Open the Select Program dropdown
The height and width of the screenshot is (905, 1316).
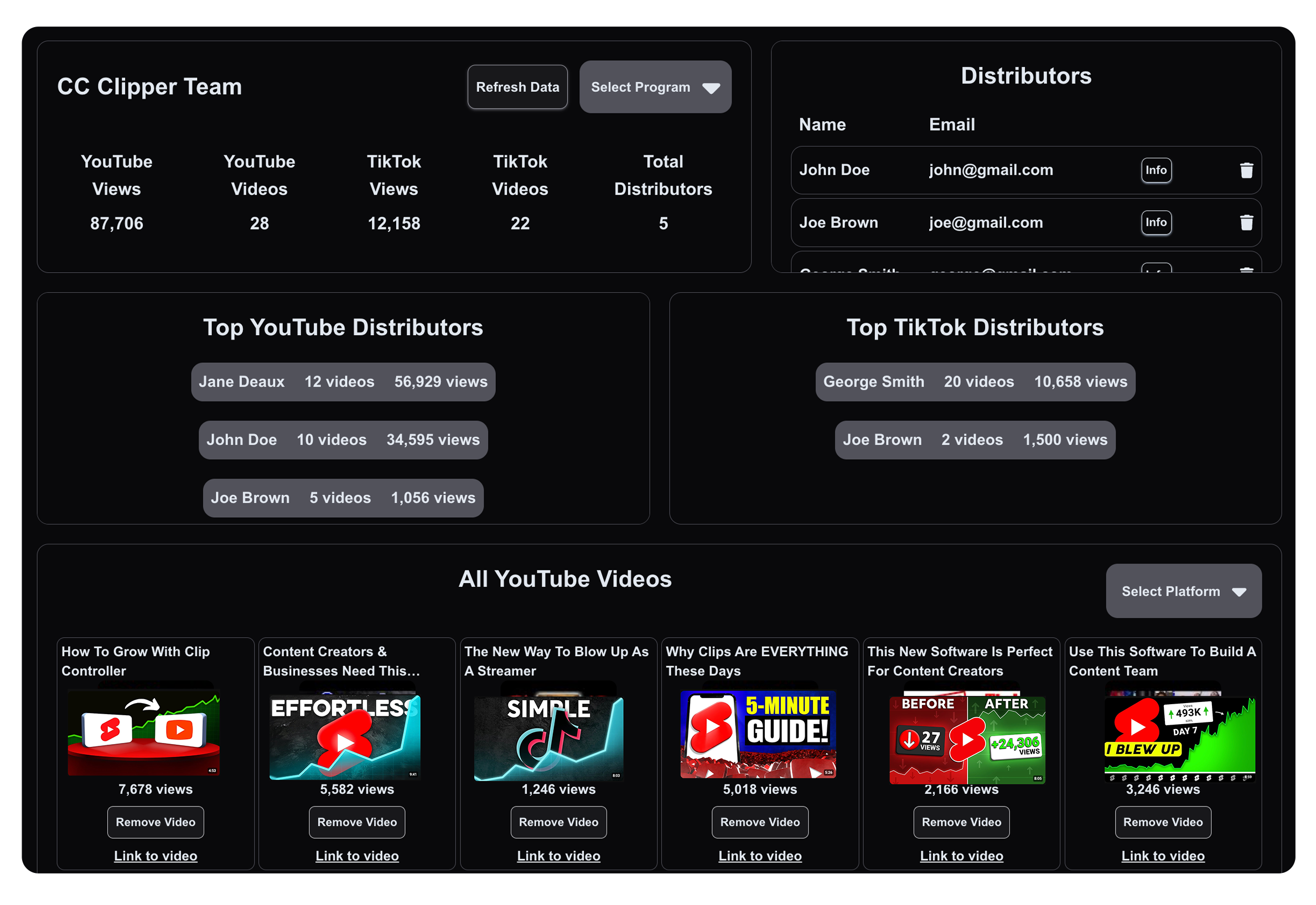(655, 86)
